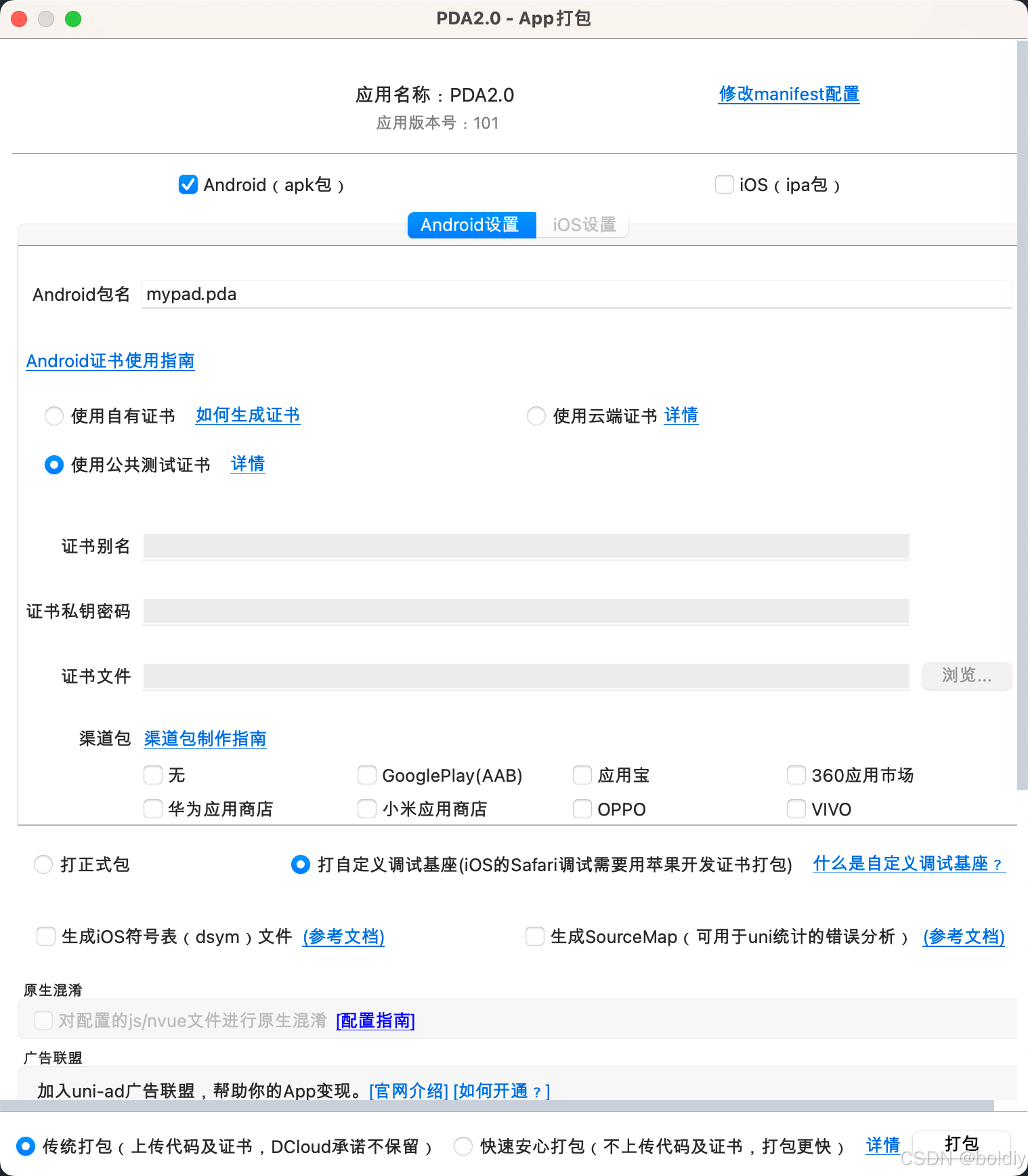Viewport: 1028px width, 1176px height.
Task: Click the 广告联盟 section label
Action: tap(53, 1057)
